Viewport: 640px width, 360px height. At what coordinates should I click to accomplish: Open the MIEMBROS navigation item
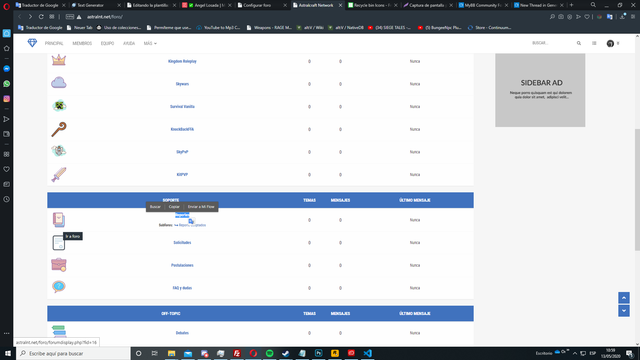coord(82,43)
